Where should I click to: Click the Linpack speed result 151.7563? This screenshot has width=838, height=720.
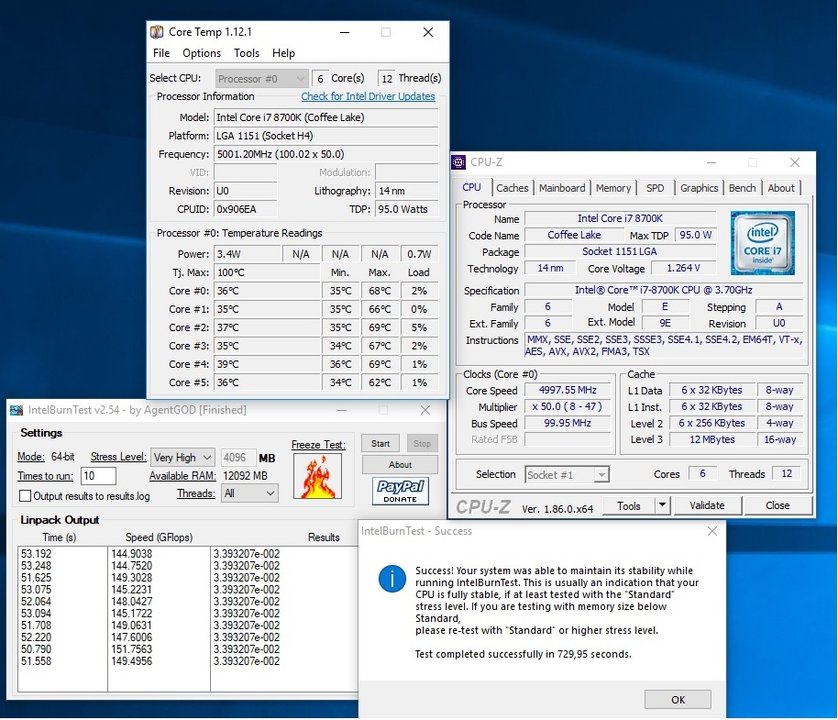point(131,649)
